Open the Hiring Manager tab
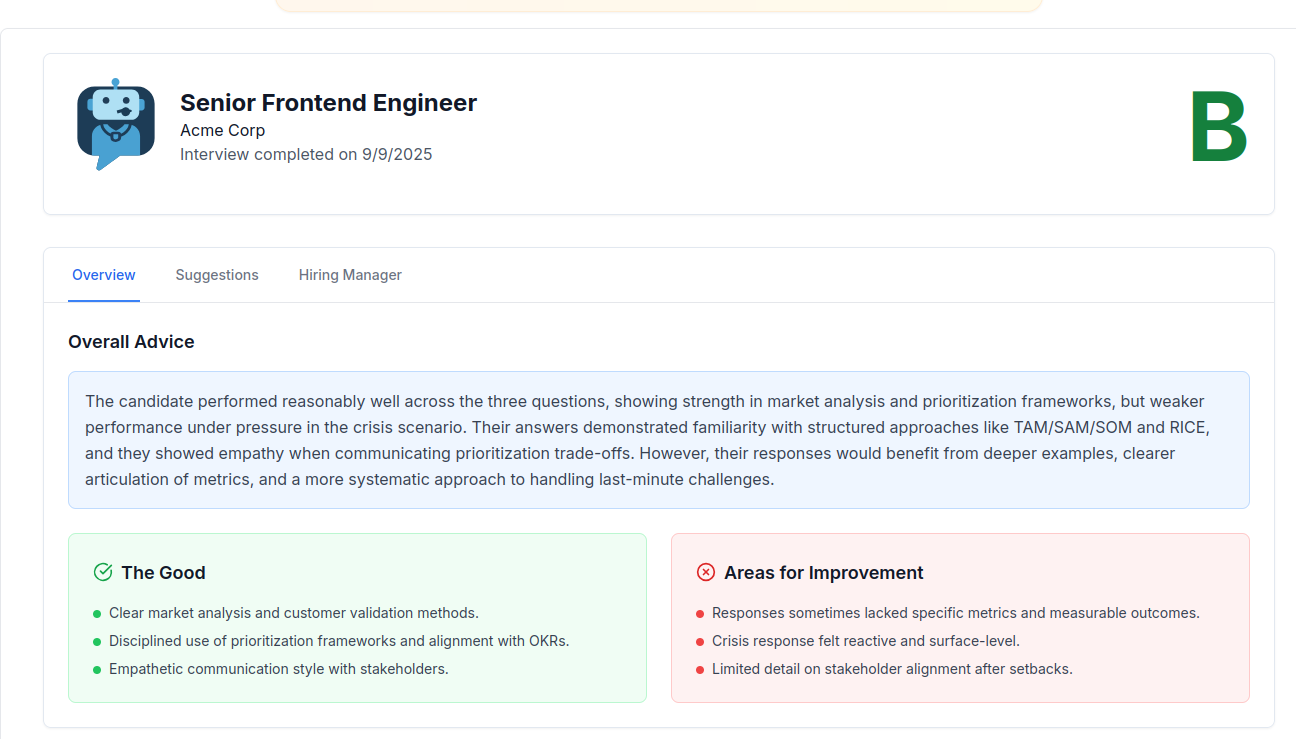The width and height of the screenshot is (1296, 739). click(349, 274)
